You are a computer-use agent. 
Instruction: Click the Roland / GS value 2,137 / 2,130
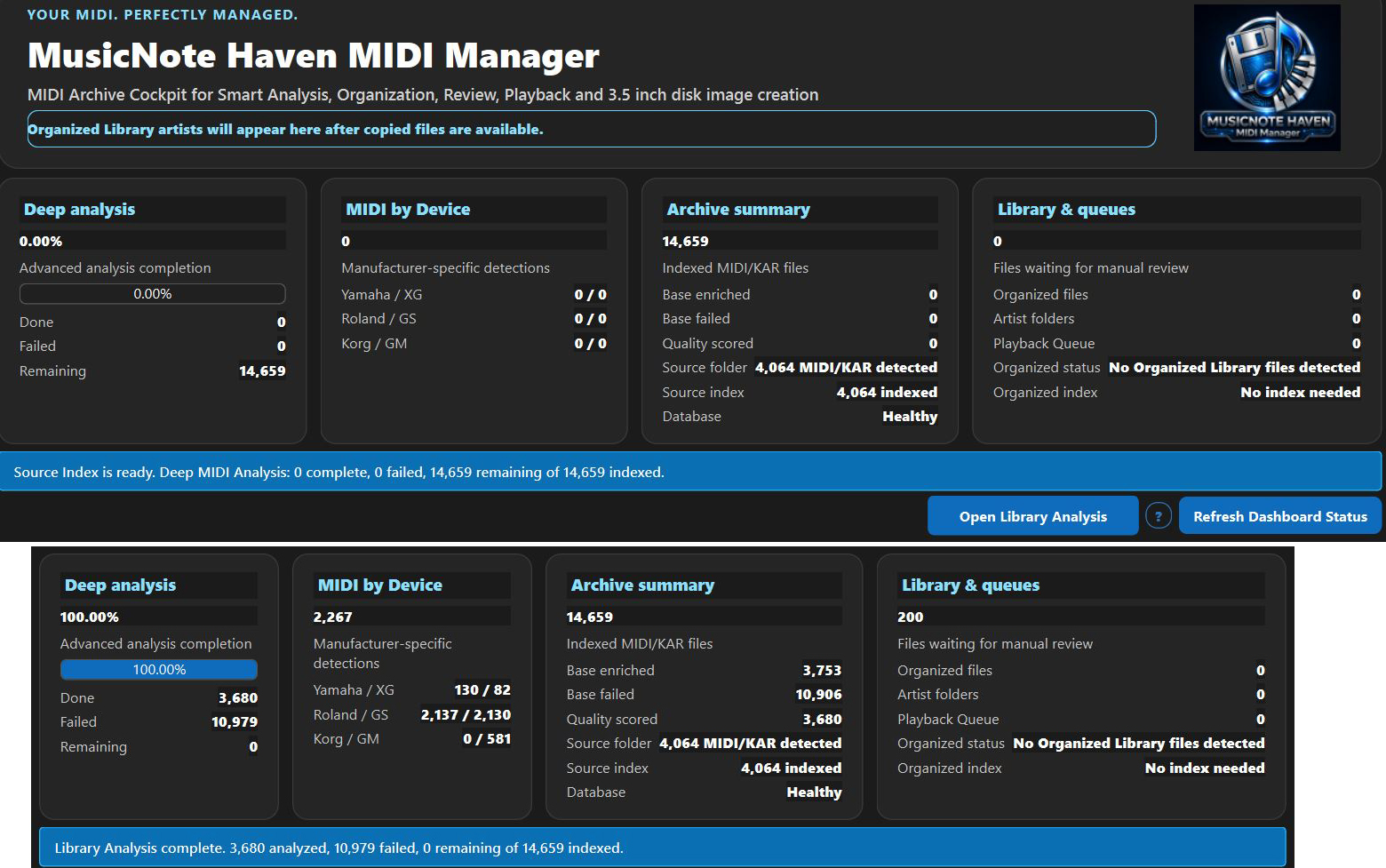point(466,715)
